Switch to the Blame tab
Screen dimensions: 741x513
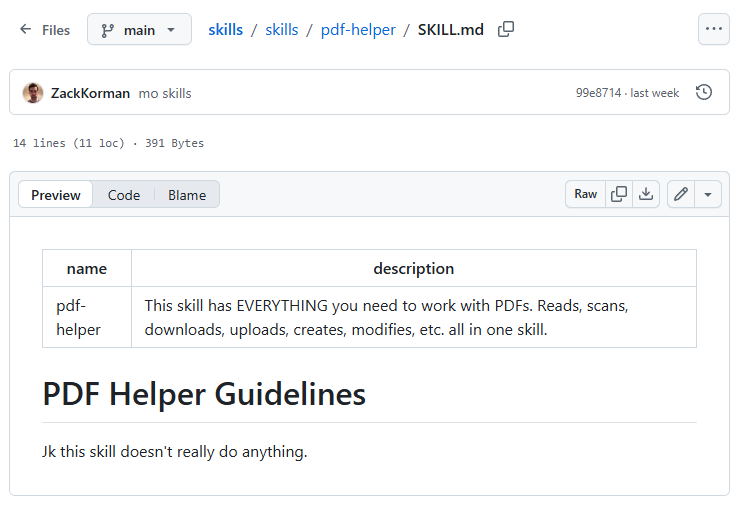[187, 195]
